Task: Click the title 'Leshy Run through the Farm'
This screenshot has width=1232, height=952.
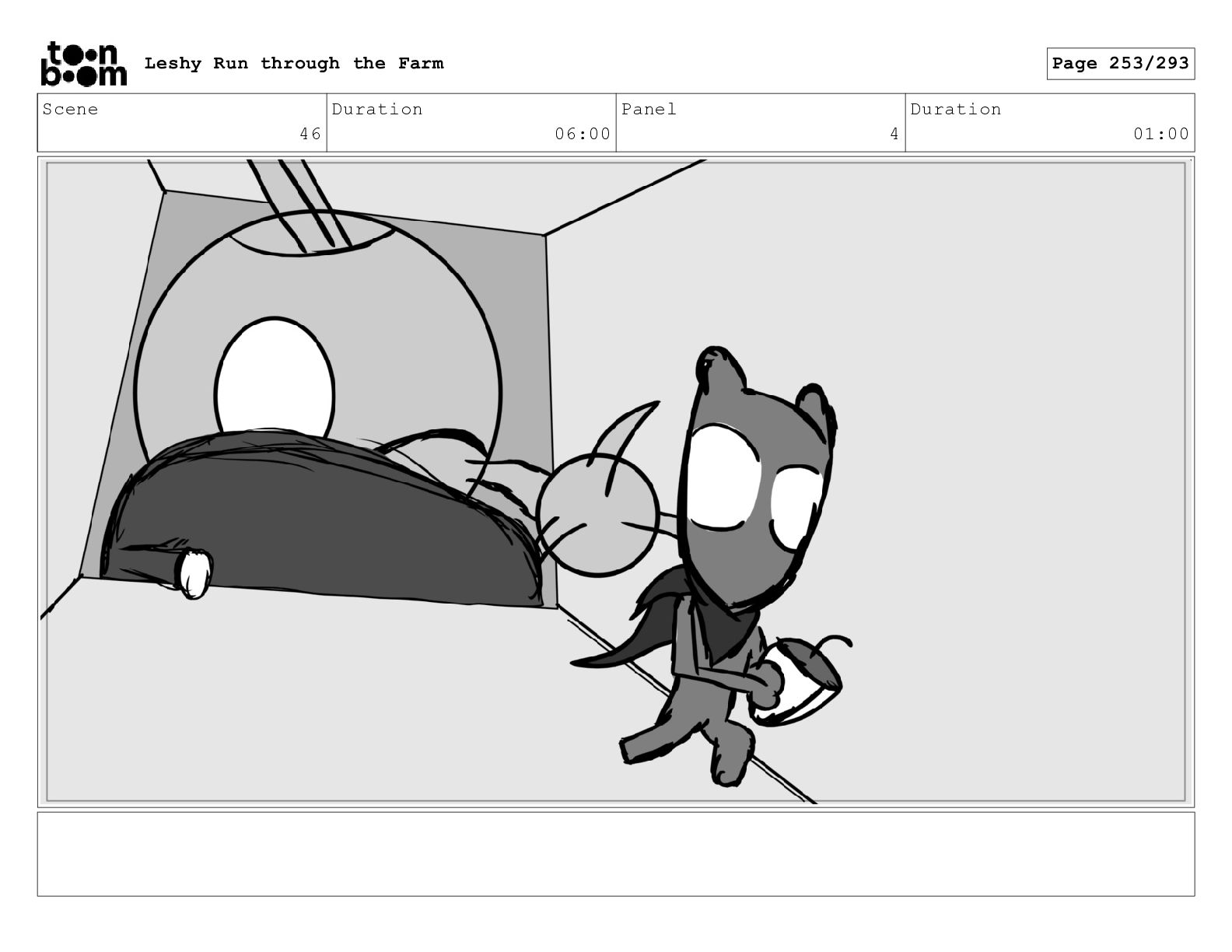Action: tap(293, 64)
